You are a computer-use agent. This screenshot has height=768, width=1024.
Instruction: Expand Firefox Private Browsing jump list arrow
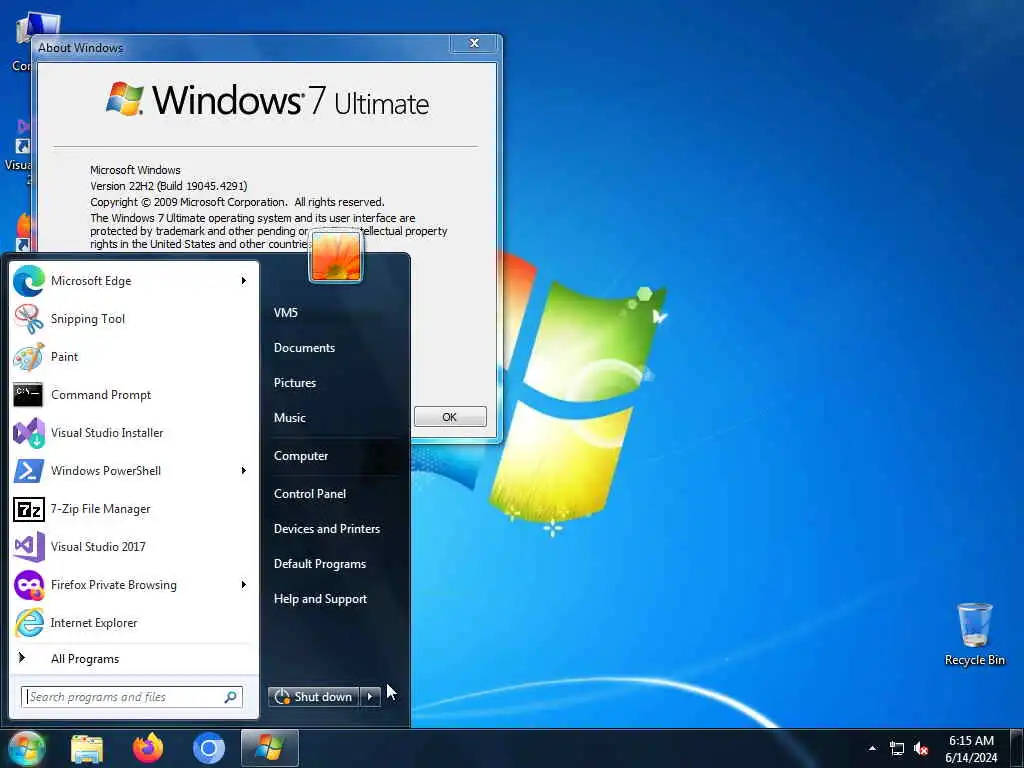click(244, 584)
